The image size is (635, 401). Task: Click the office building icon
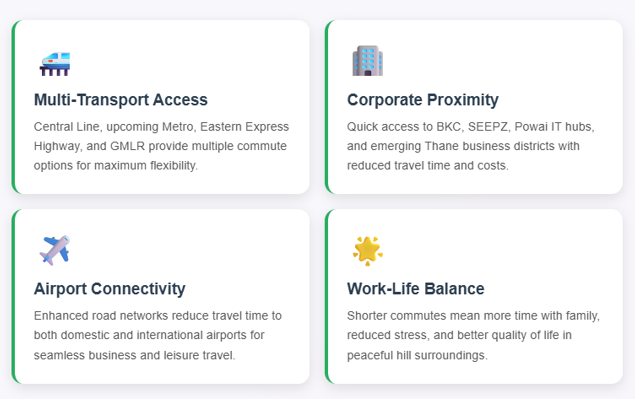367,61
